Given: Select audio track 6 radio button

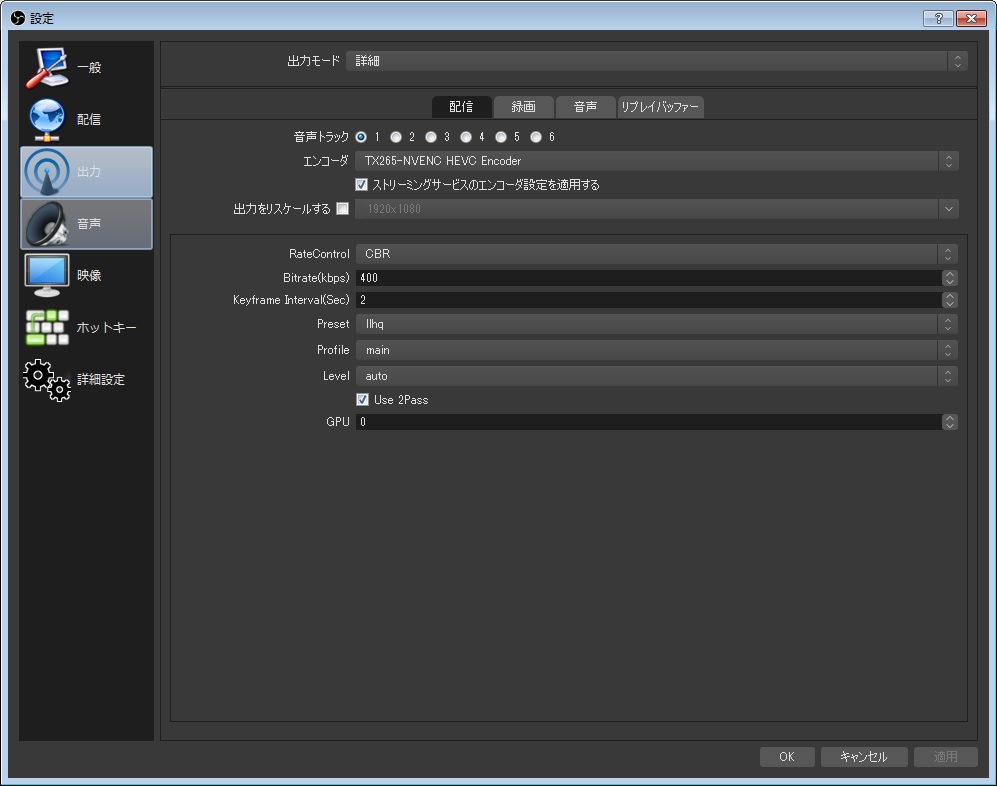Looking at the screenshot, I should [536, 137].
